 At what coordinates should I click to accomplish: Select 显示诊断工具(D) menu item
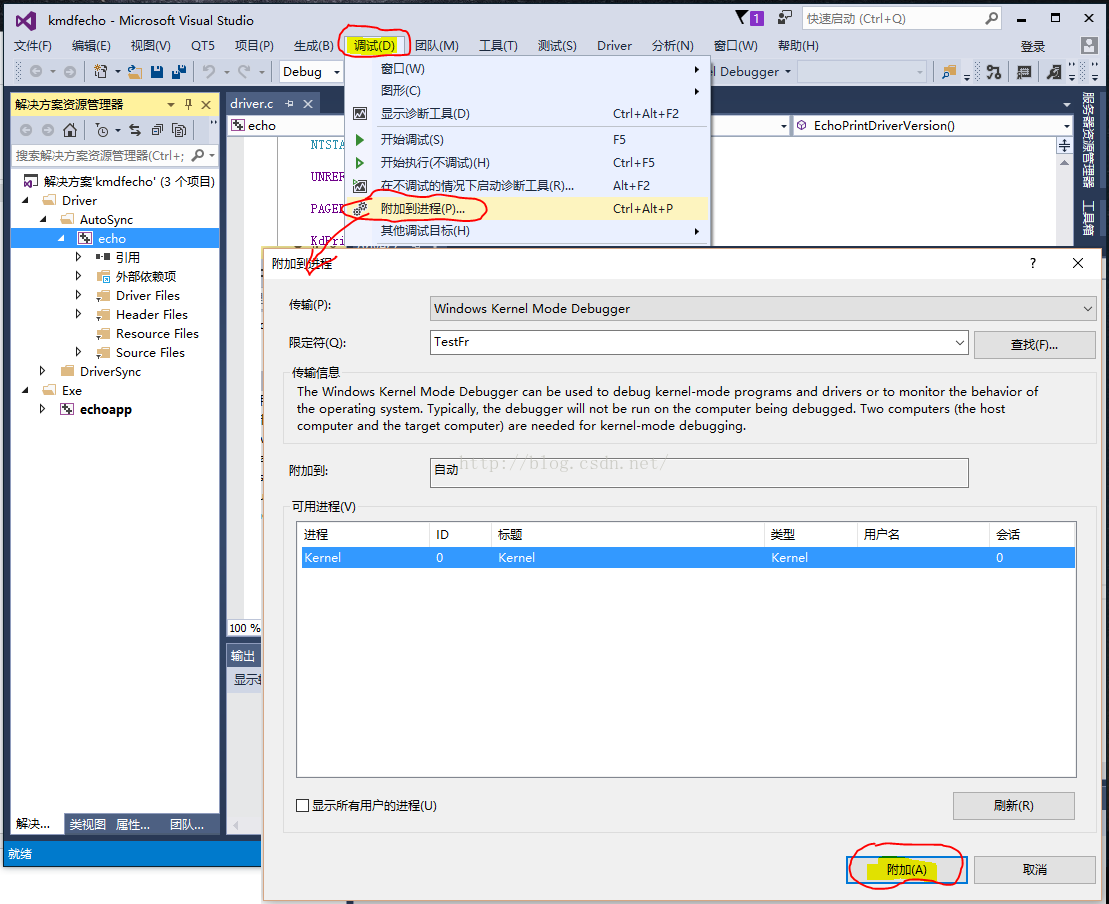[528, 113]
